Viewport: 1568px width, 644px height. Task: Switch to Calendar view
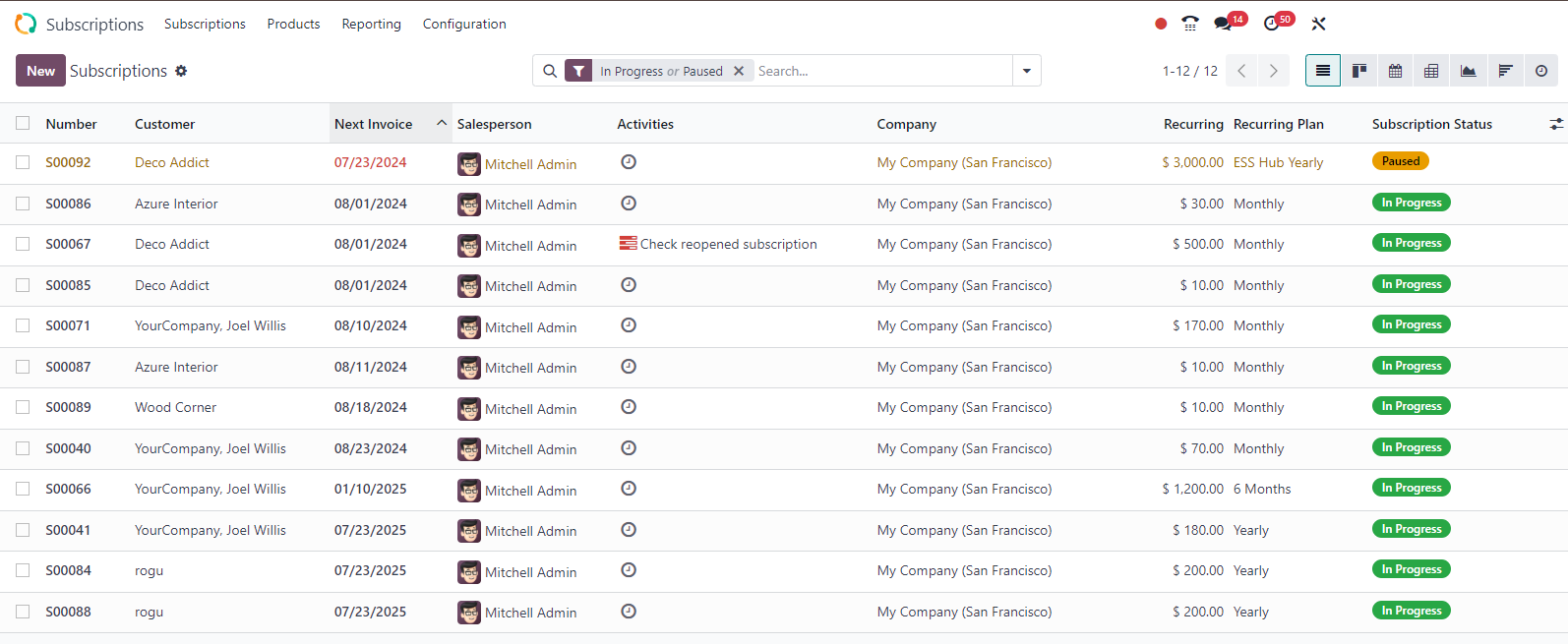pos(1395,71)
